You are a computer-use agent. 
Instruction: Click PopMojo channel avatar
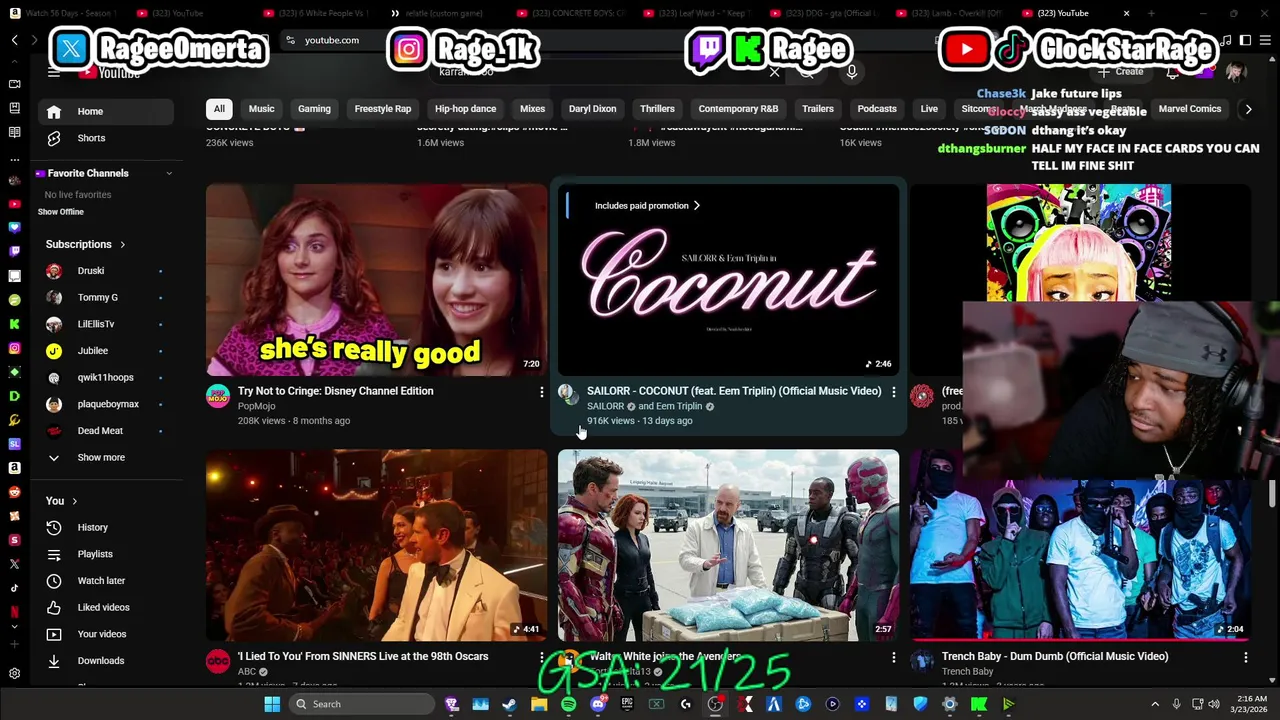218,397
